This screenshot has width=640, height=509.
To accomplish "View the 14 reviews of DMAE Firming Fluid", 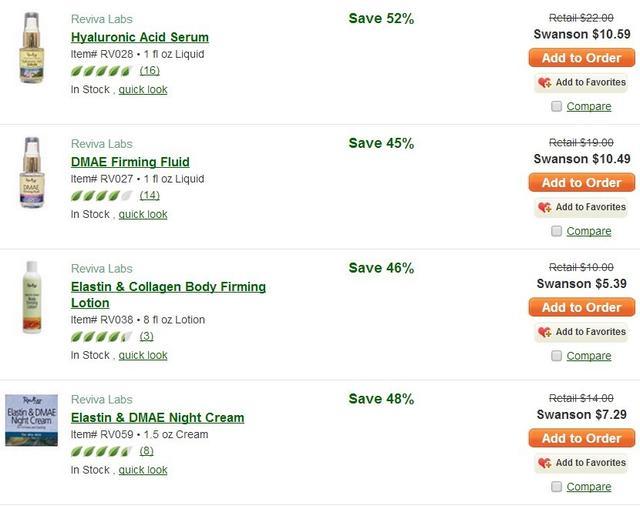I will (x=149, y=196).
